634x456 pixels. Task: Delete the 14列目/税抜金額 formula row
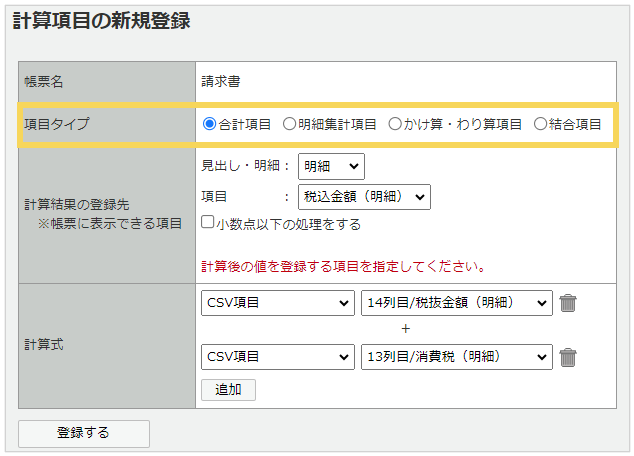[568, 303]
